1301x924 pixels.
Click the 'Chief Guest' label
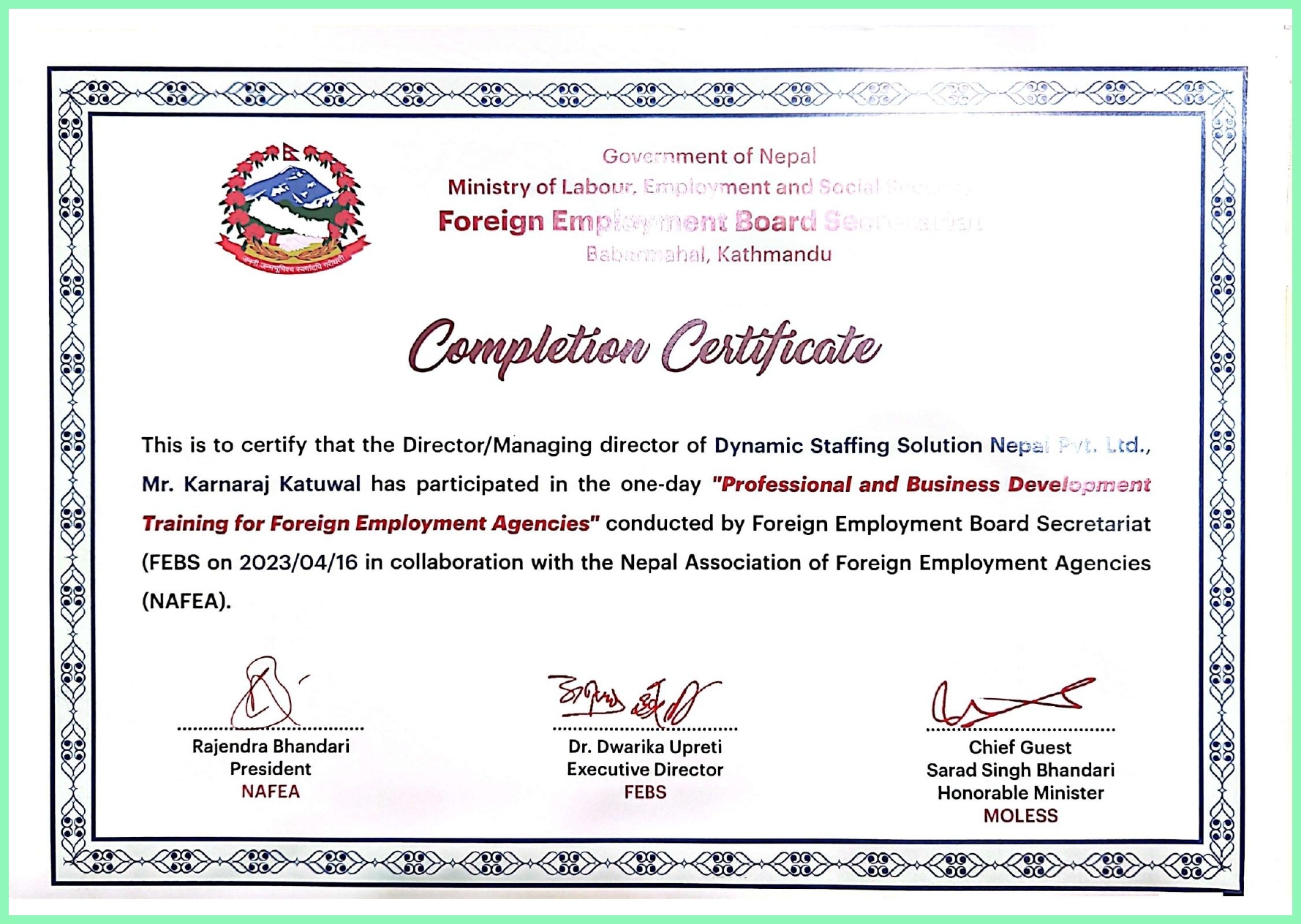(x=1020, y=748)
